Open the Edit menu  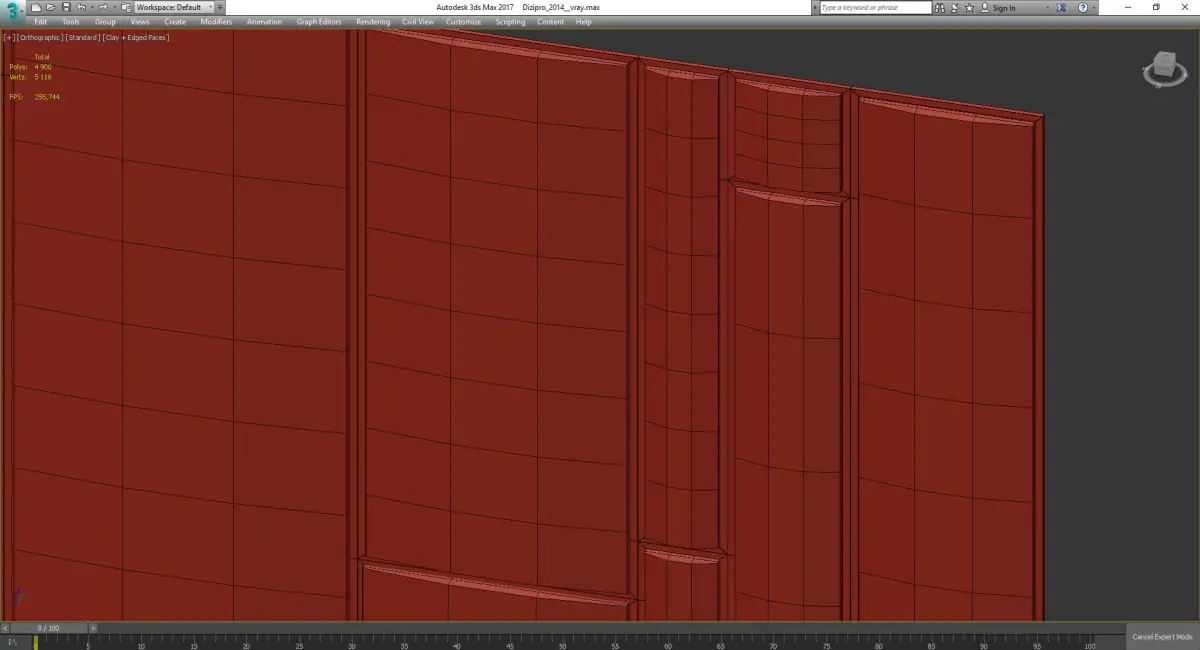pyautogui.click(x=41, y=22)
